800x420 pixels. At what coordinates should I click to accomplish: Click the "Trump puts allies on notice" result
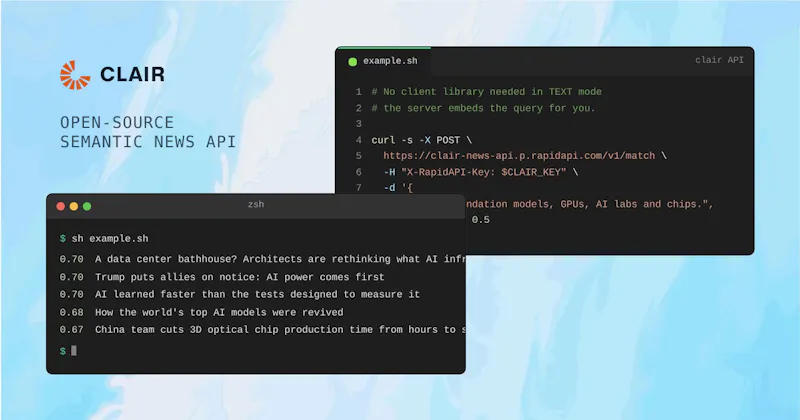tap(239, 277)
